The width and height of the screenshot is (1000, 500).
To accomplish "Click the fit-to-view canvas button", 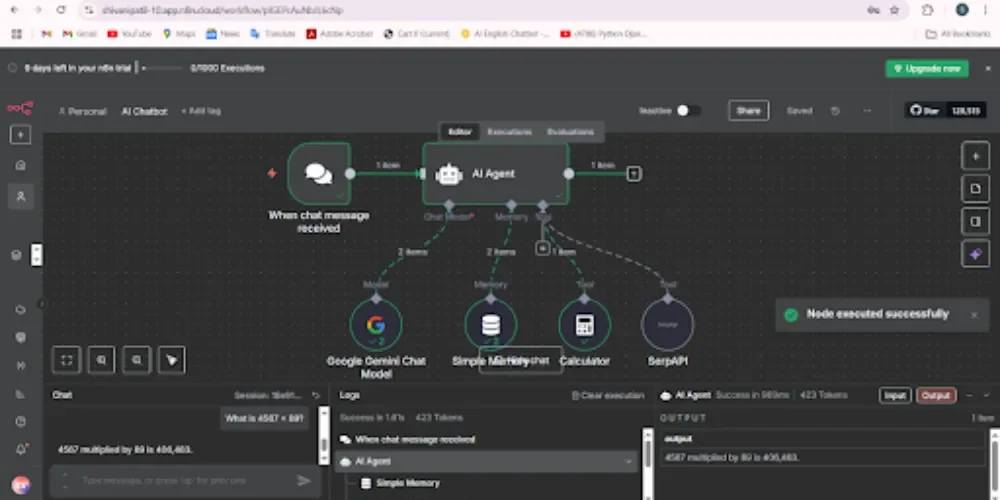I will pyautogui.click(x=66, y=359).
